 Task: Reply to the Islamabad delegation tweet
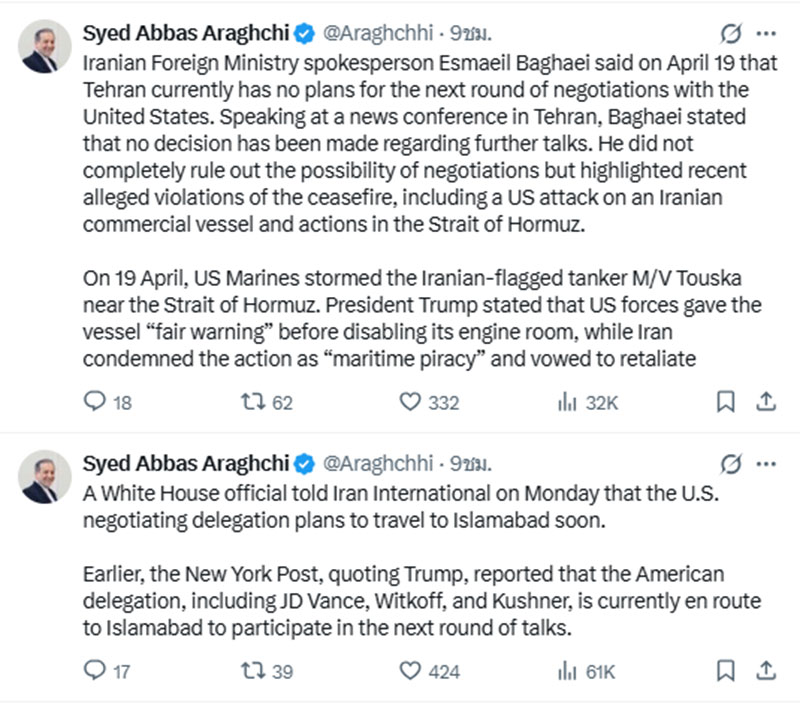coord(95,670)
